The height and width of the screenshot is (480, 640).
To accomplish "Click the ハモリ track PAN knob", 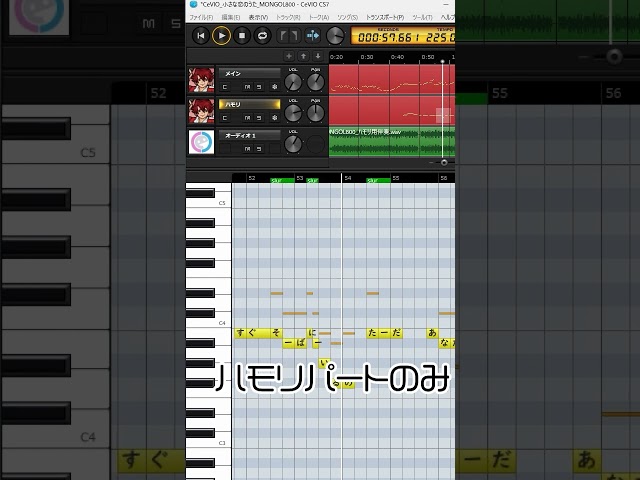I will pos(316,113).
